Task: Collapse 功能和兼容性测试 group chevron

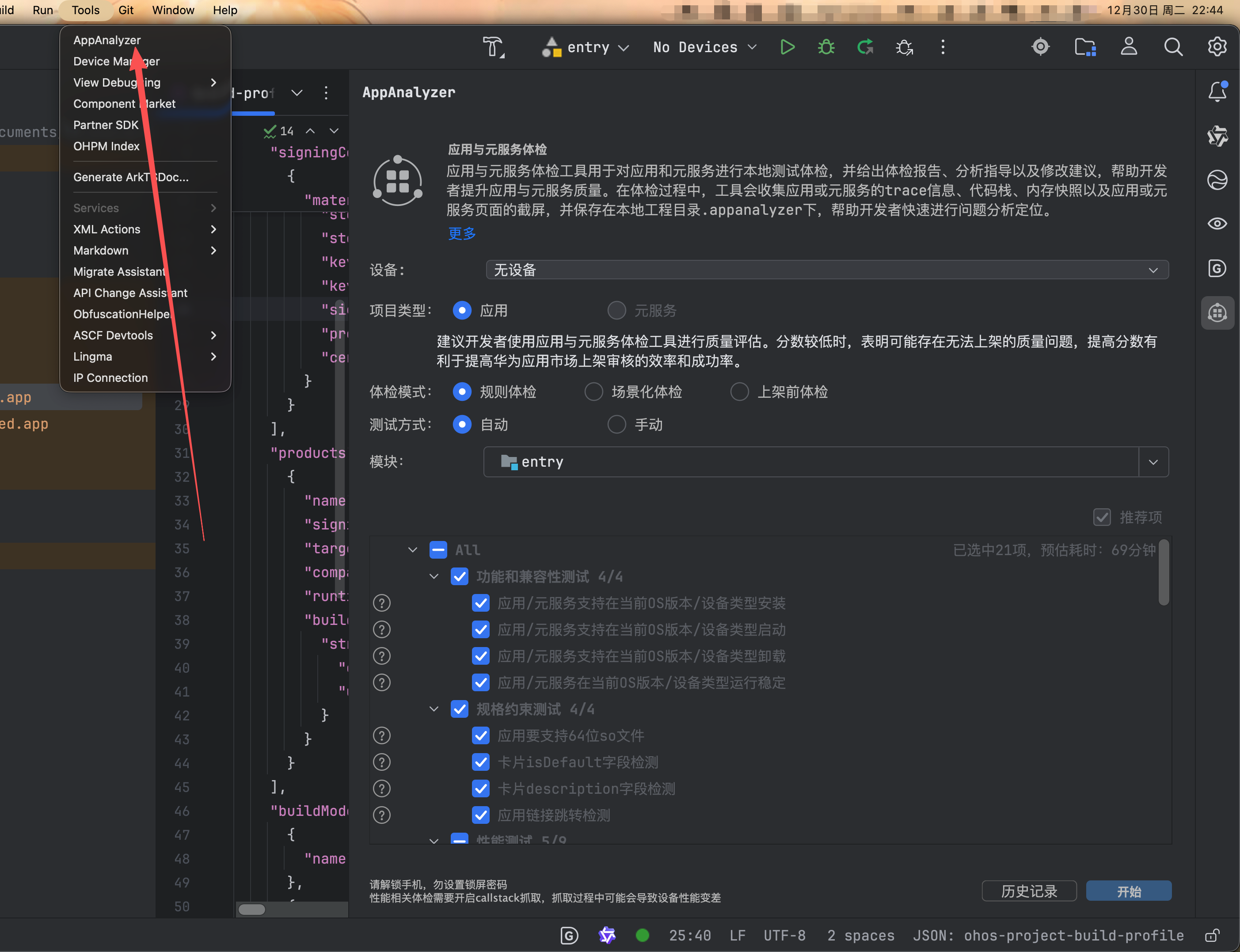Action: [434, 576]
